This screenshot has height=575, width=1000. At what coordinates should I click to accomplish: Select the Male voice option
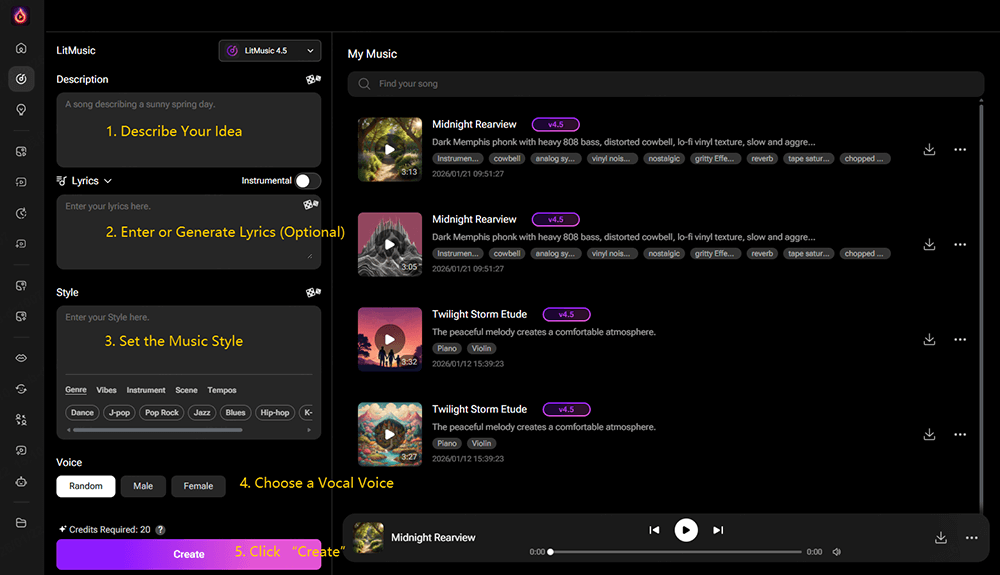tap(143, 486)
